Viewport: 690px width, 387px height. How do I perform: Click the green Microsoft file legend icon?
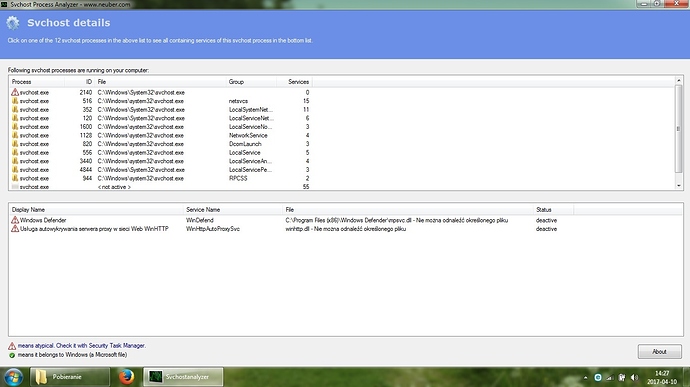point(12,355)
